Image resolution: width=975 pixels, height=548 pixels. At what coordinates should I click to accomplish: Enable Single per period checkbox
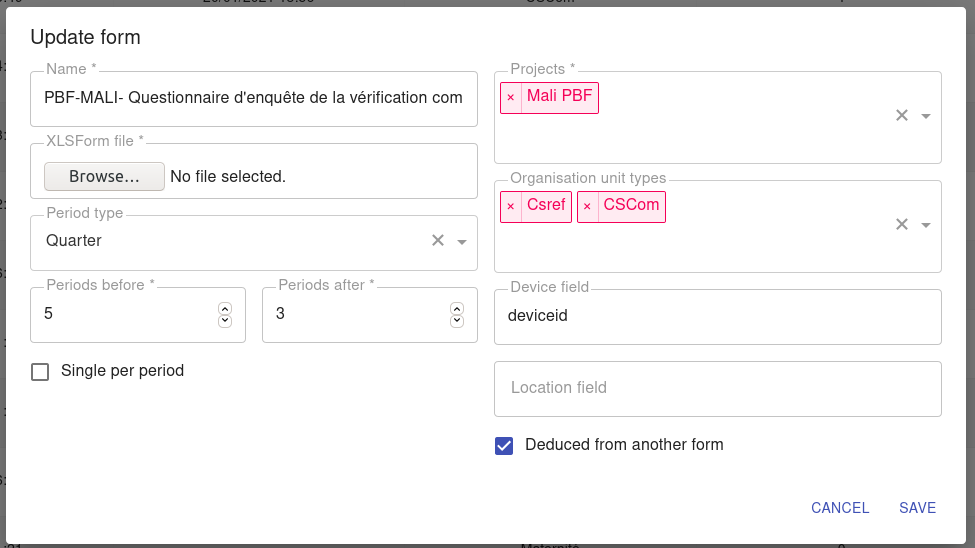[40, 372]
